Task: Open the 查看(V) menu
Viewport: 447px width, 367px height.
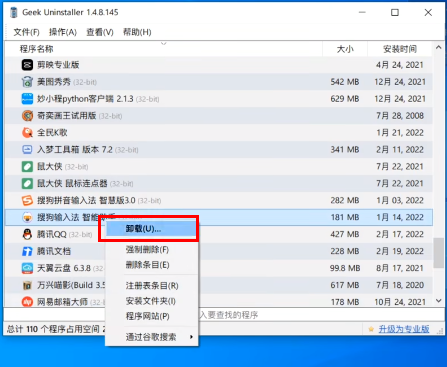Action: pyautogui.click(x=100, y=32)
